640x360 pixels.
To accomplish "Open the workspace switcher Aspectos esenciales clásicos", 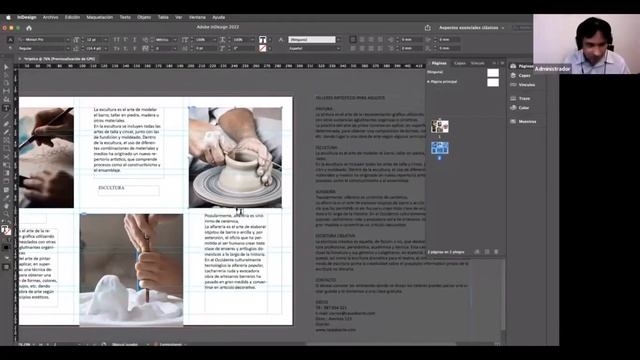I will [x=471, y=28].
